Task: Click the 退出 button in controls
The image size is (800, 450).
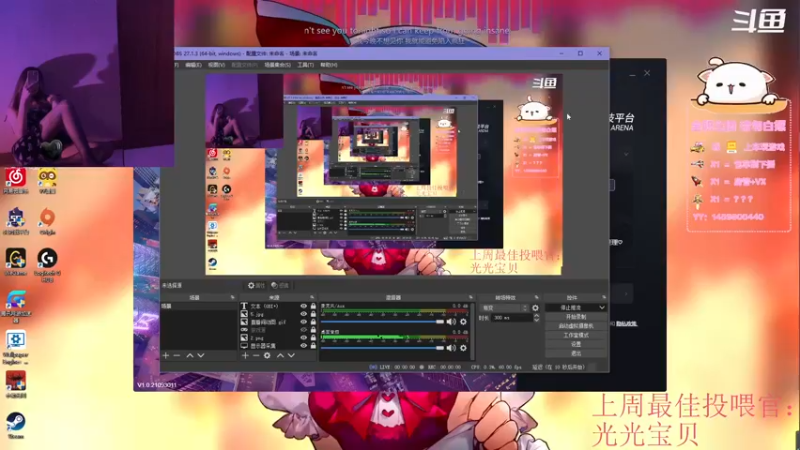Action: point(576,353)
